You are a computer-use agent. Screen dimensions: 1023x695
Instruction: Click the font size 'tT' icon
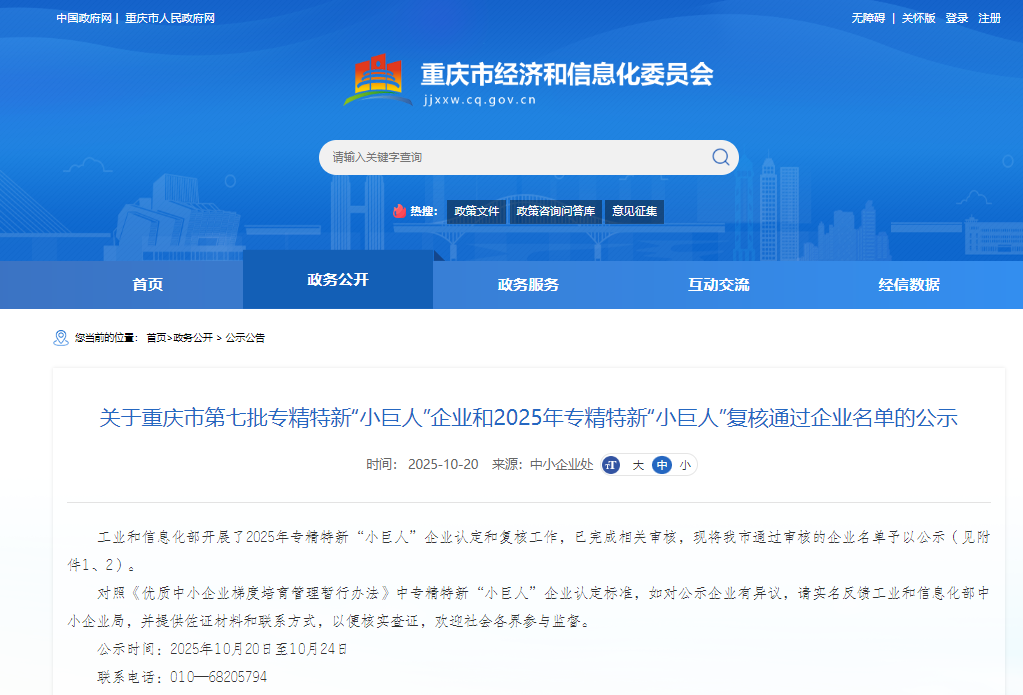611,465
